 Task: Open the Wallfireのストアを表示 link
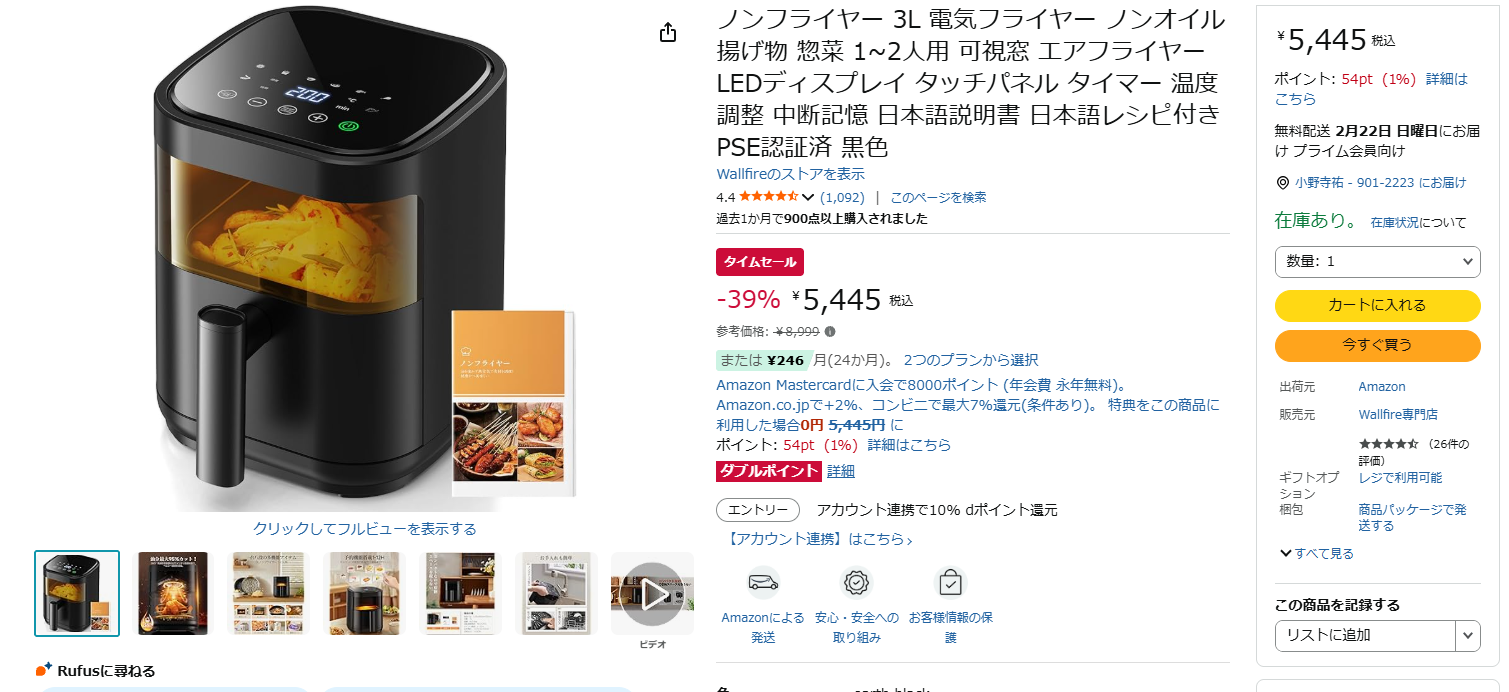pyautogui.click(x=791, y=174)
